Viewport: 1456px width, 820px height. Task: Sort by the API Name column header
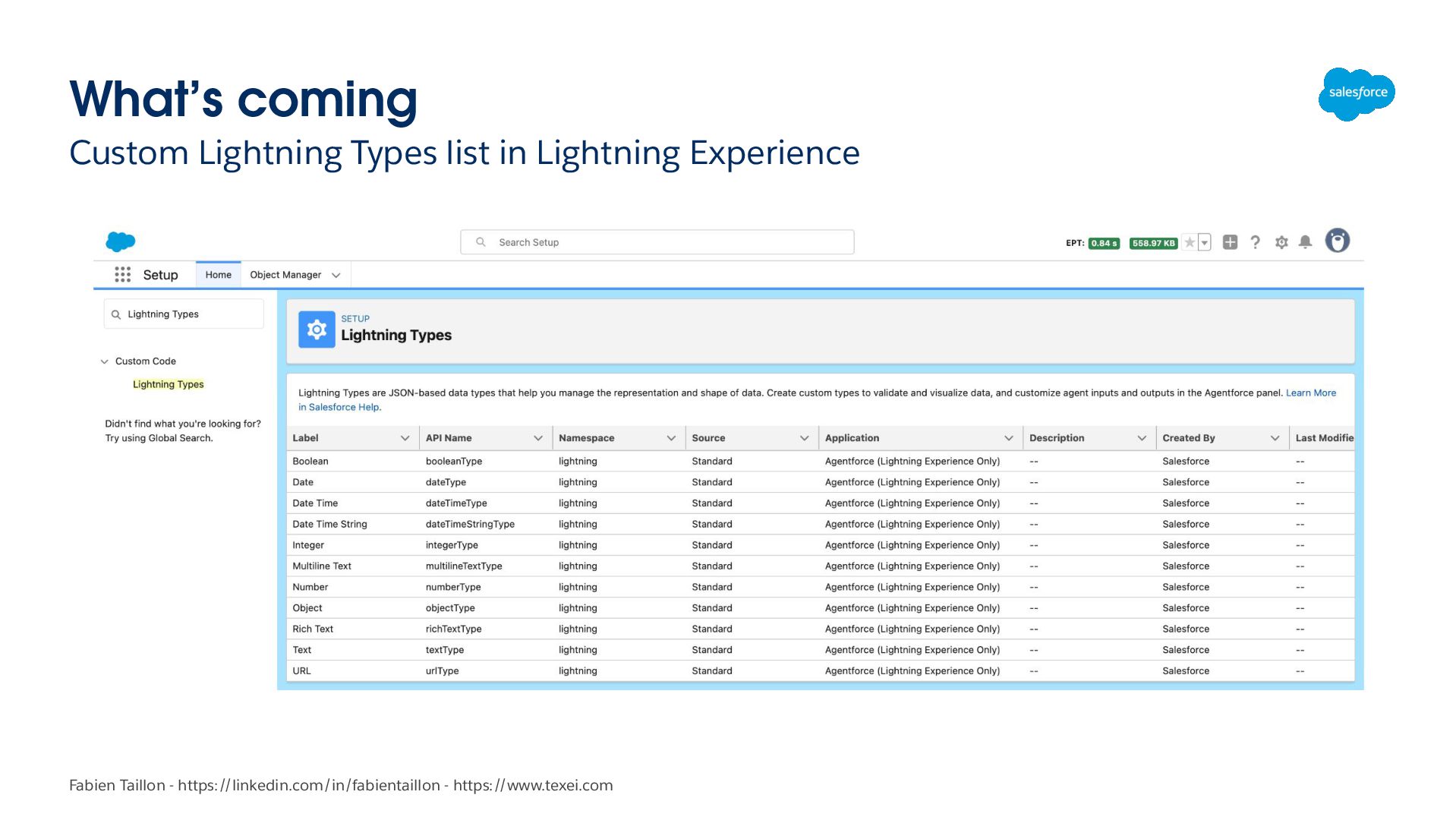[449, 438]
